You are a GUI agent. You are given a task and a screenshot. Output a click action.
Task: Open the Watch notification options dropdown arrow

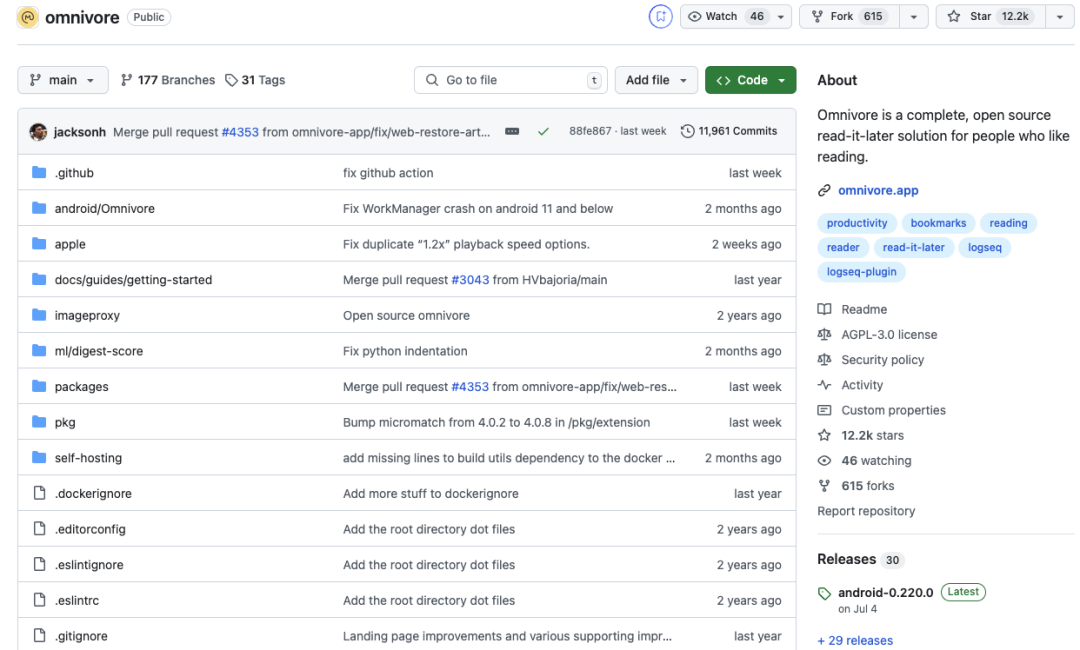coord(781,17)
